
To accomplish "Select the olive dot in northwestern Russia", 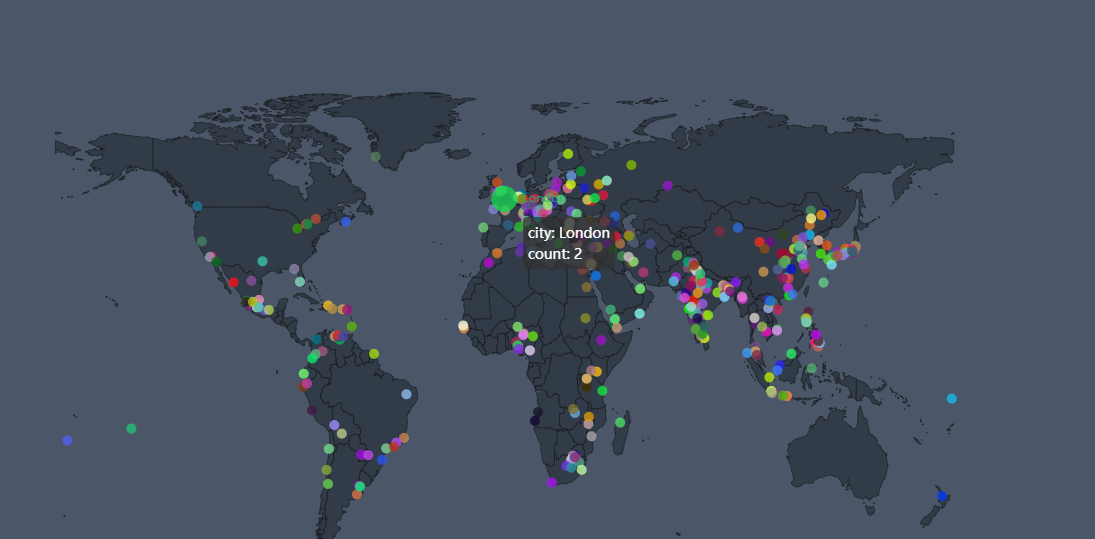I will coord(631,165).
